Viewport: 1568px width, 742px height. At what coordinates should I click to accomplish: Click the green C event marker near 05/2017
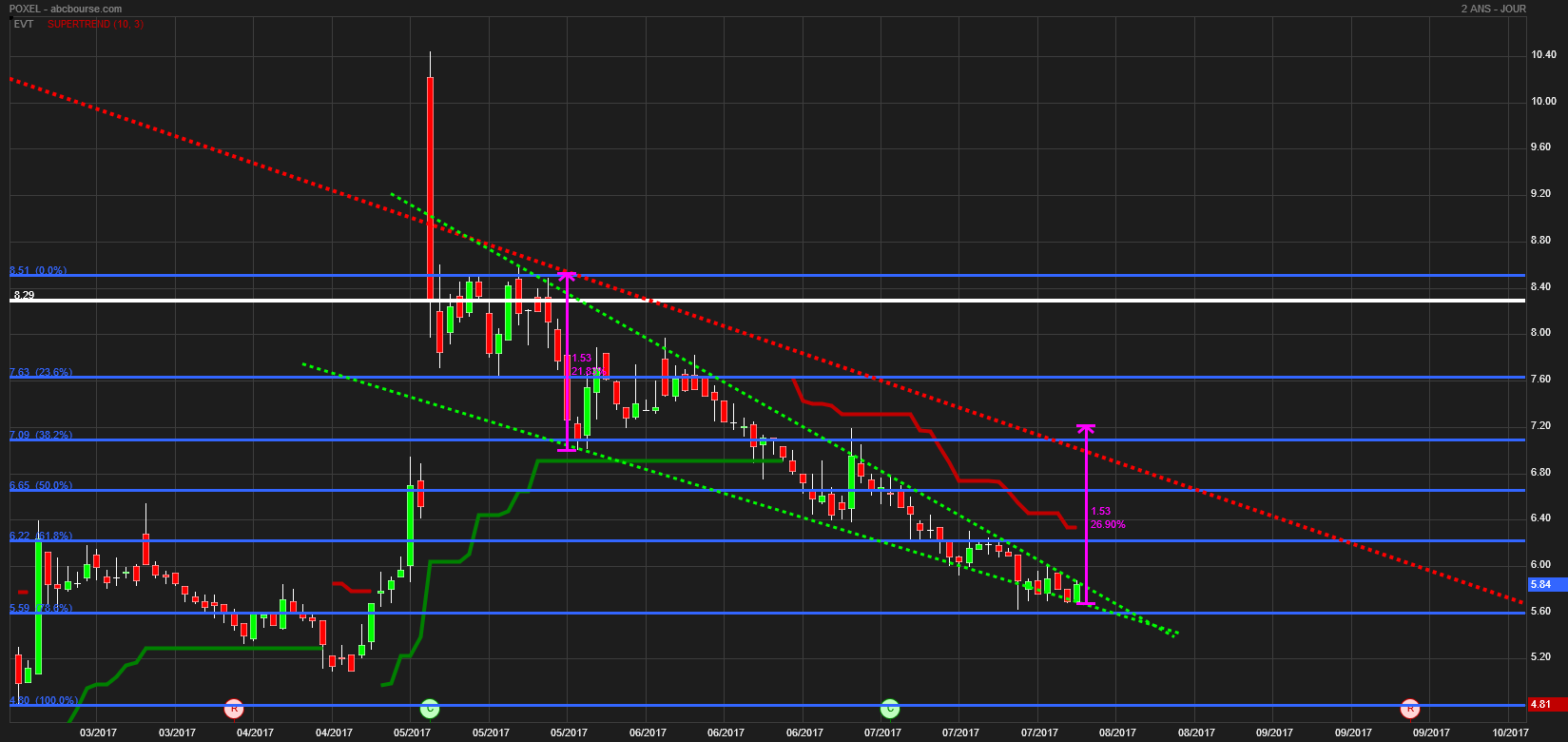(430, 708)
